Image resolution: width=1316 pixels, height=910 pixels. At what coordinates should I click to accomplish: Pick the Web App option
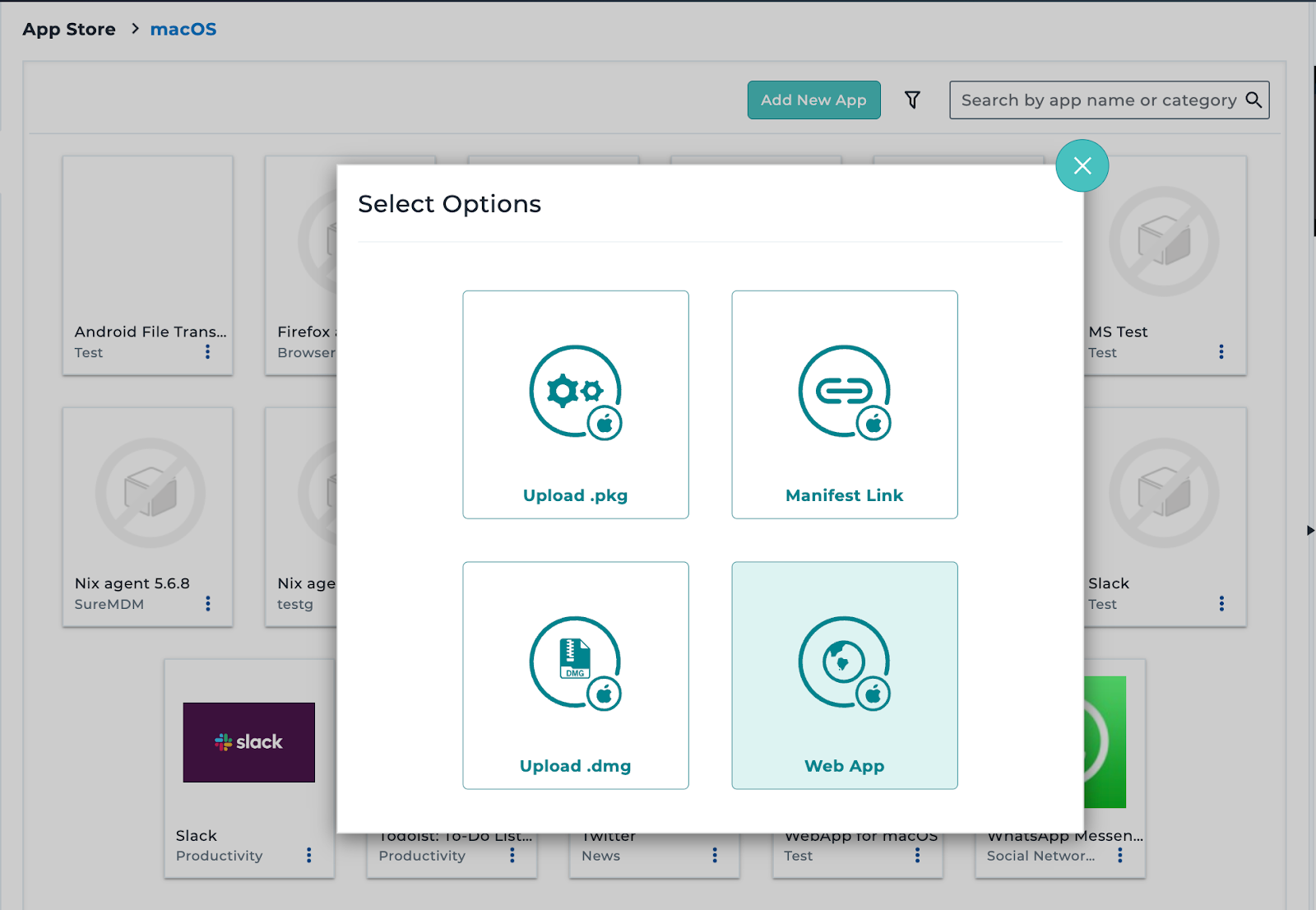(845, 676)
